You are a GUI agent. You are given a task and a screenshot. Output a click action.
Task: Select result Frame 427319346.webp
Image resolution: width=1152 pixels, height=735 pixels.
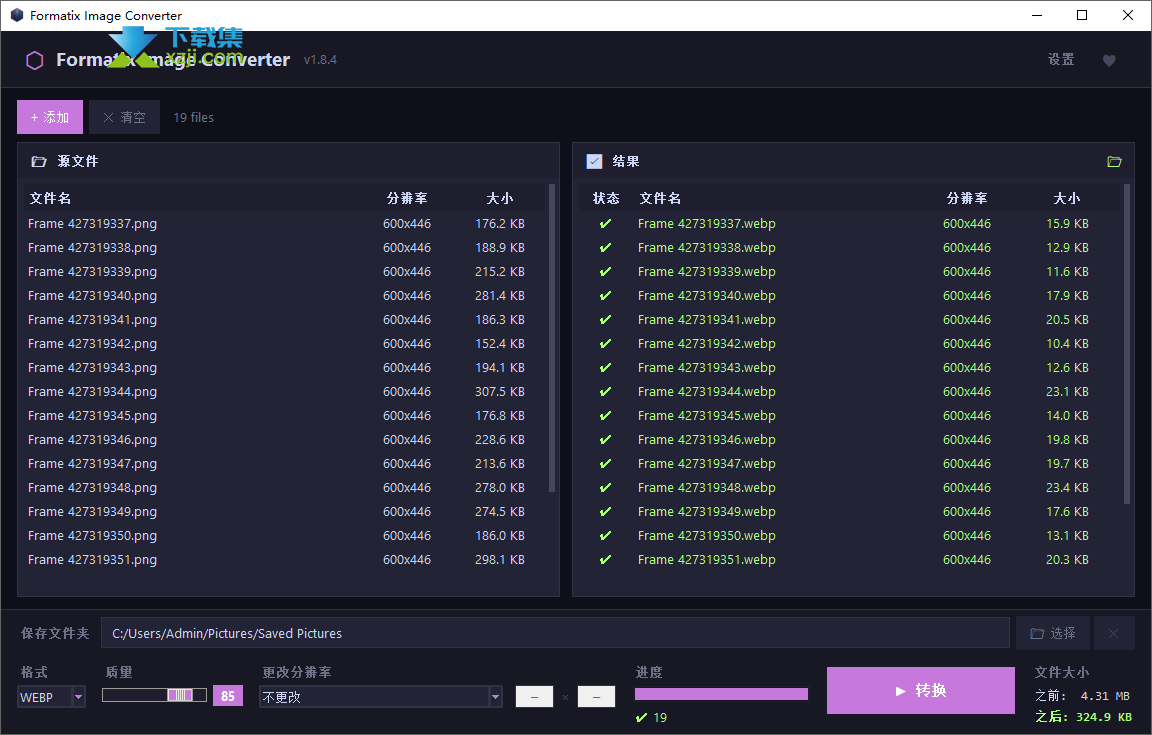pyautogui.click(x=851, y=440)
